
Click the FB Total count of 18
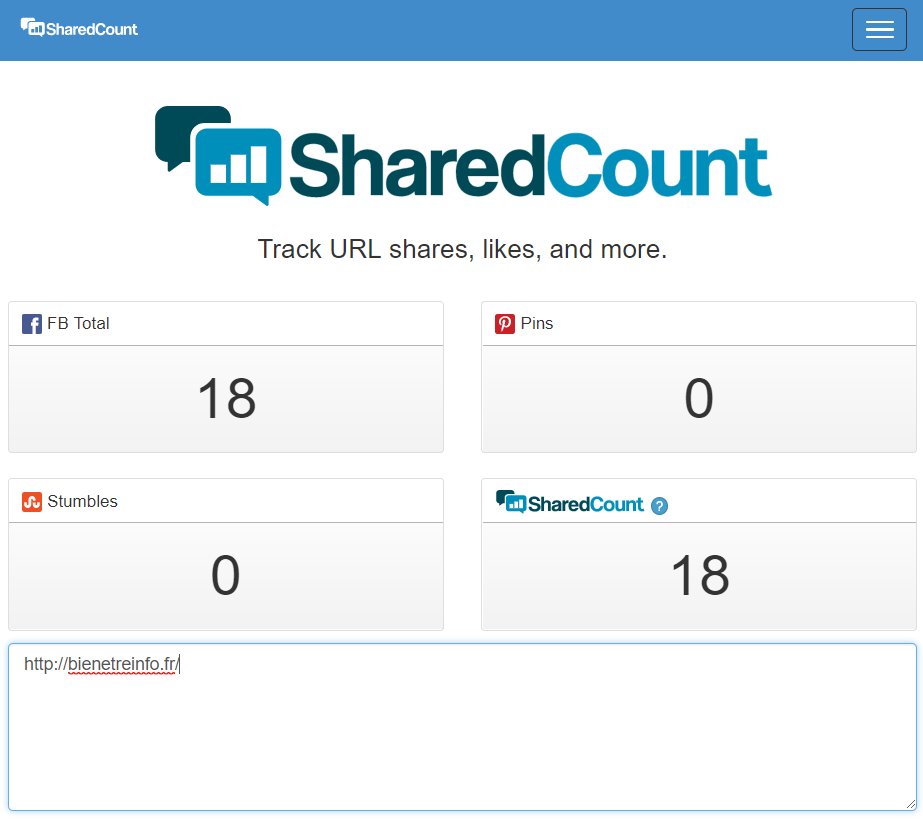[x=226, y=398]
